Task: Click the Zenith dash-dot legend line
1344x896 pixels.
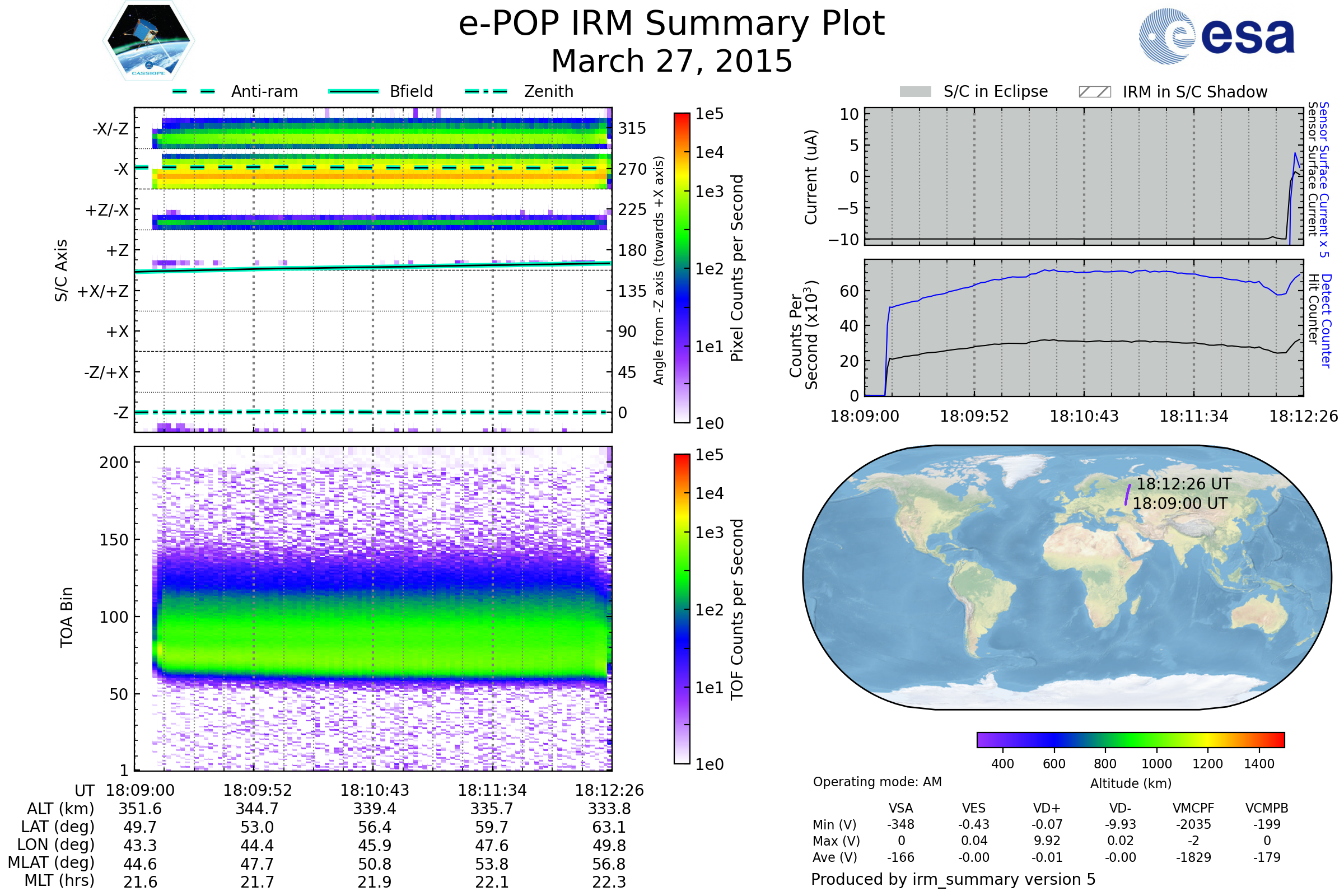Action: (x=486, y=91)
